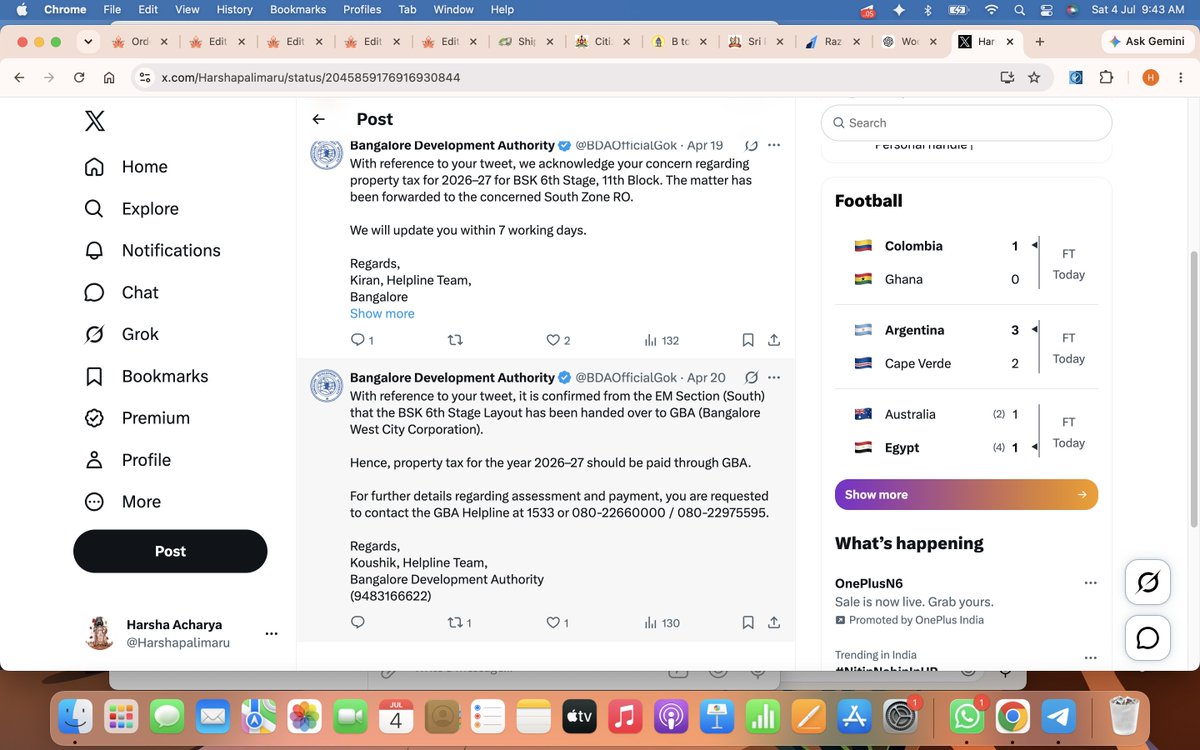Open Australia vs Egypt match
Image resolution: width=1200 pixels, height=750 pixels.
(x=966, y=431)
